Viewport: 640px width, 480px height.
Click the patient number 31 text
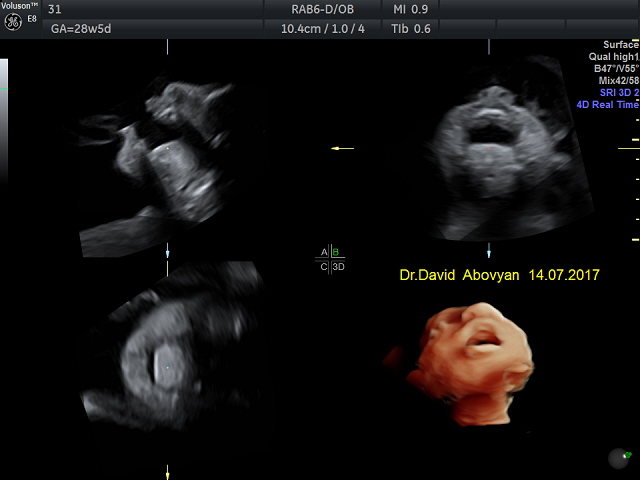click(x=54, y=9)
